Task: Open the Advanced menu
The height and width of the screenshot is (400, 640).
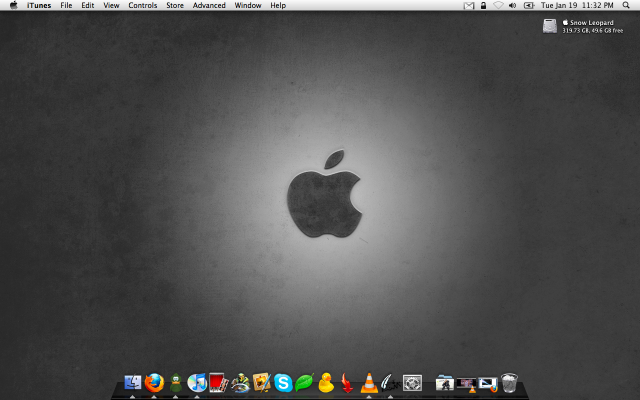Action: [209, 5]
